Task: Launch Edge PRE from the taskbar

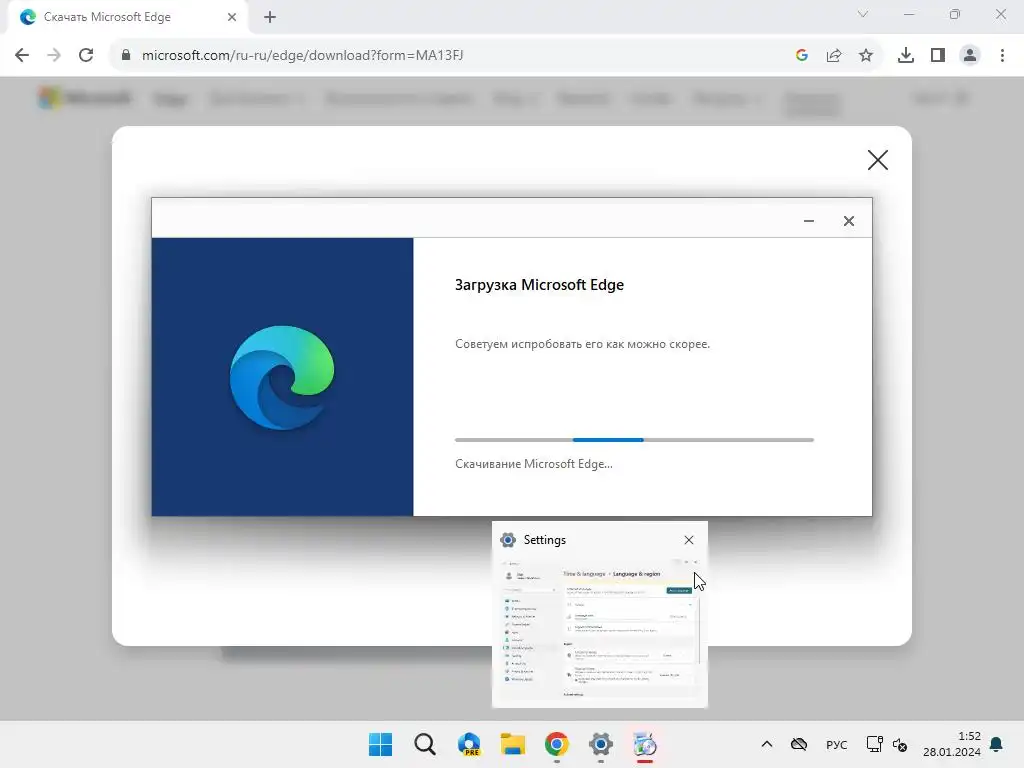Action: (469, 744)
